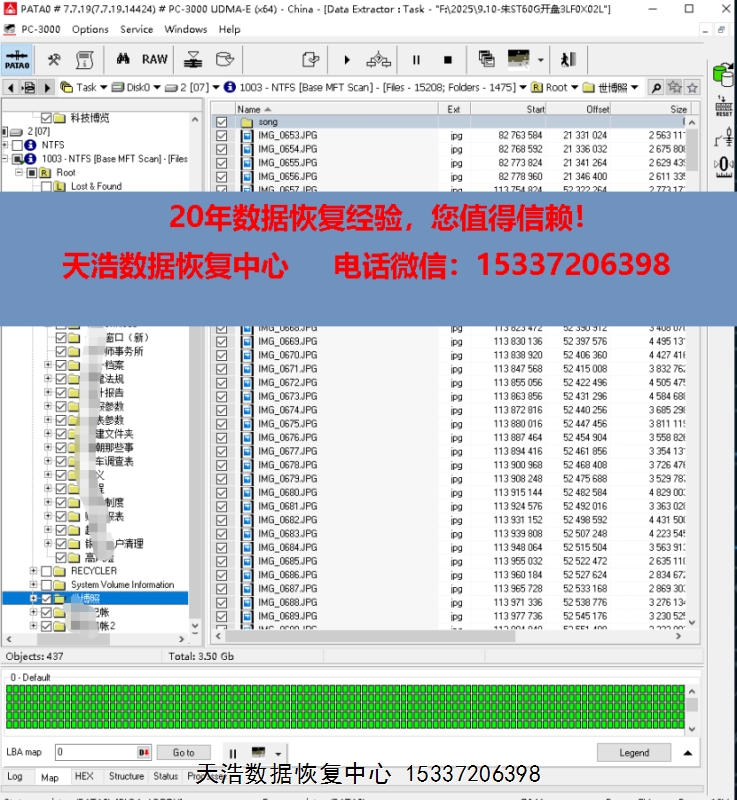Switch to the HEX tab

84,776
